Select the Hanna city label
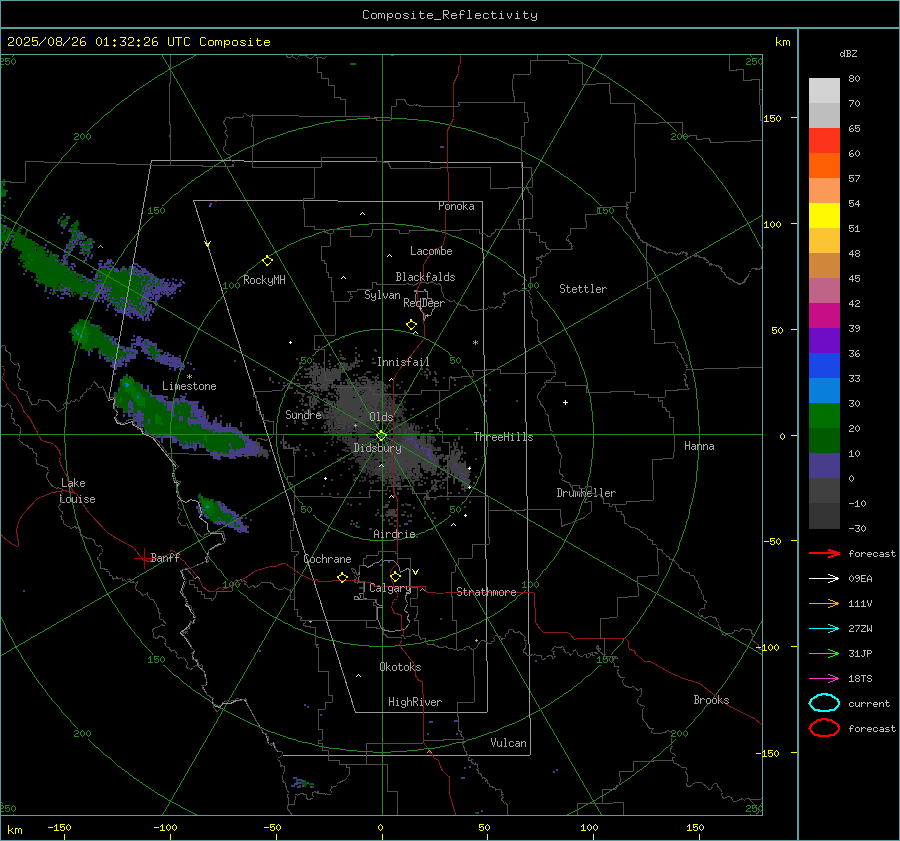900x841 pixels. (699, 446)
